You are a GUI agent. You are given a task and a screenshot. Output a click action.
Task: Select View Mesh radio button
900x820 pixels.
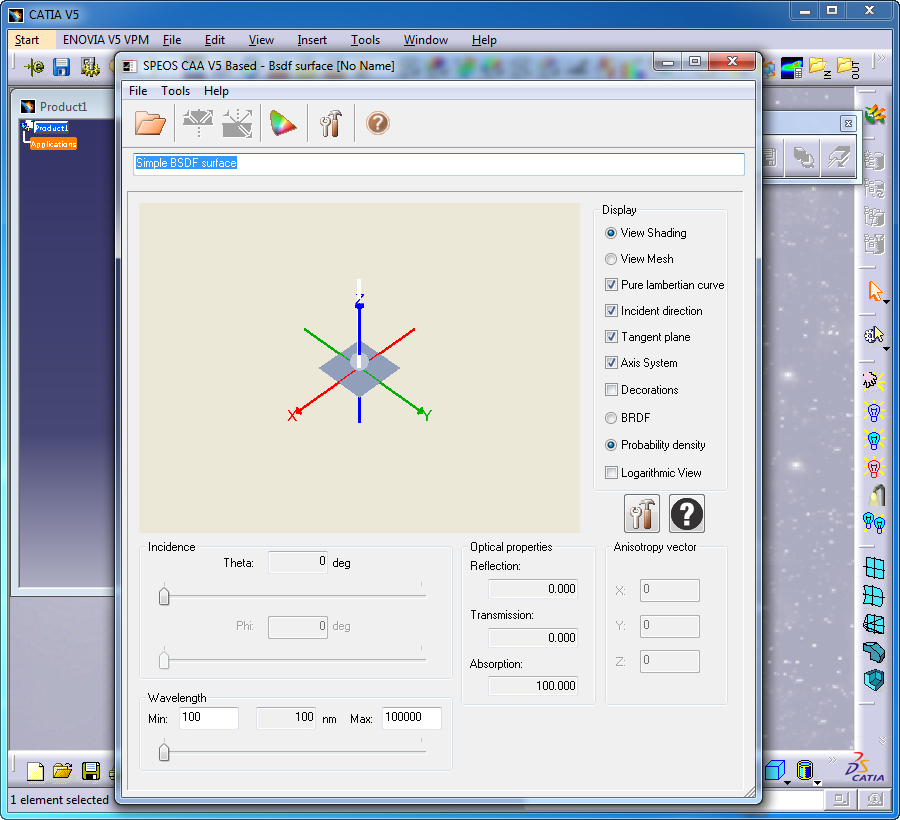pos(611,259)
